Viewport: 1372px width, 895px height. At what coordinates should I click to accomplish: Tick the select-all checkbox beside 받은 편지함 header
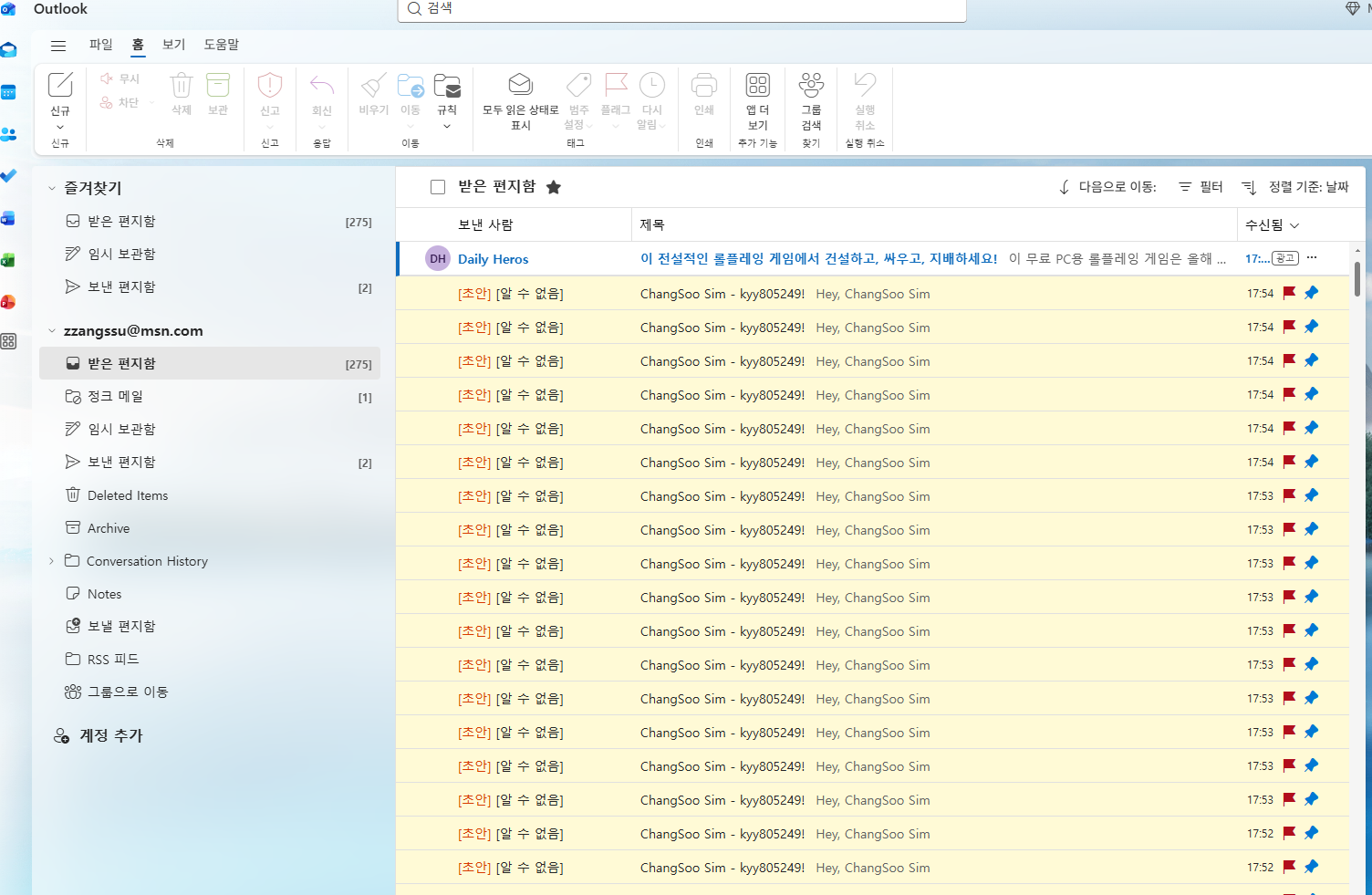(438, 187)
